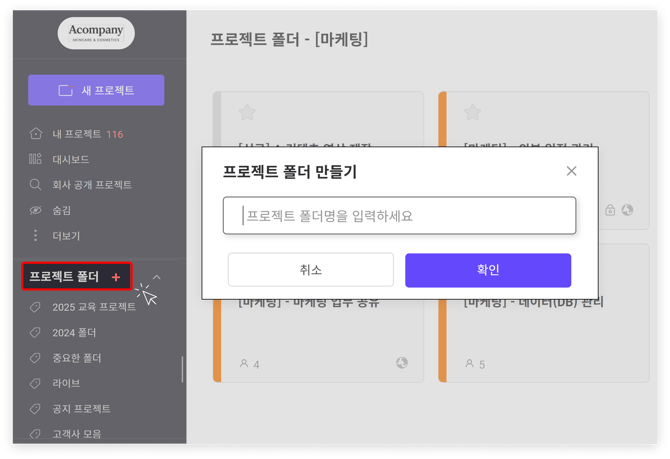Image resolution: width=670 pixels, height=459 pixels.
Task: Toggle the favorite star on the first project card
Action: click(247, 113)
